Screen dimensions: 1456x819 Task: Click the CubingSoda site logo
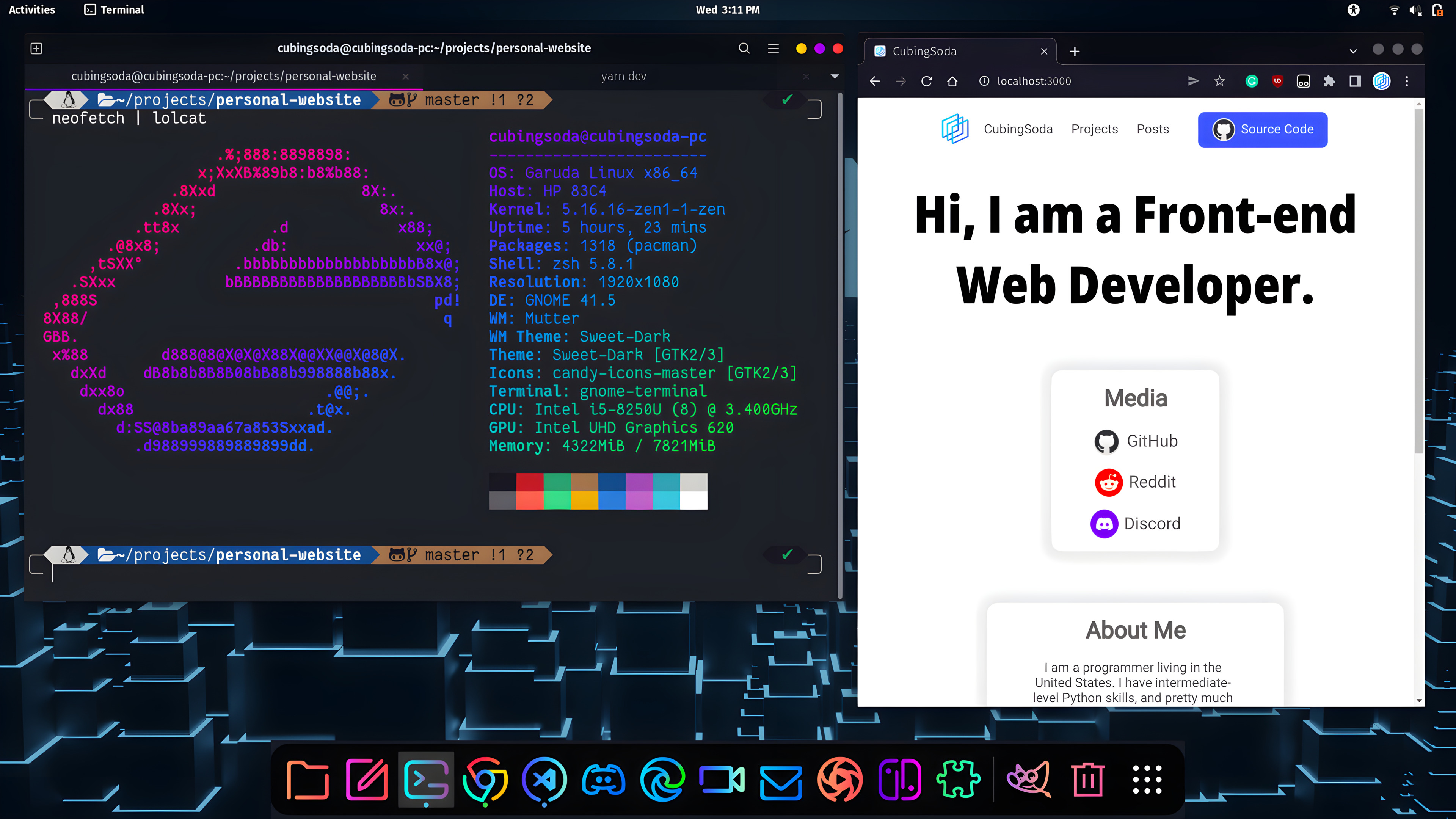pos(955,129)
